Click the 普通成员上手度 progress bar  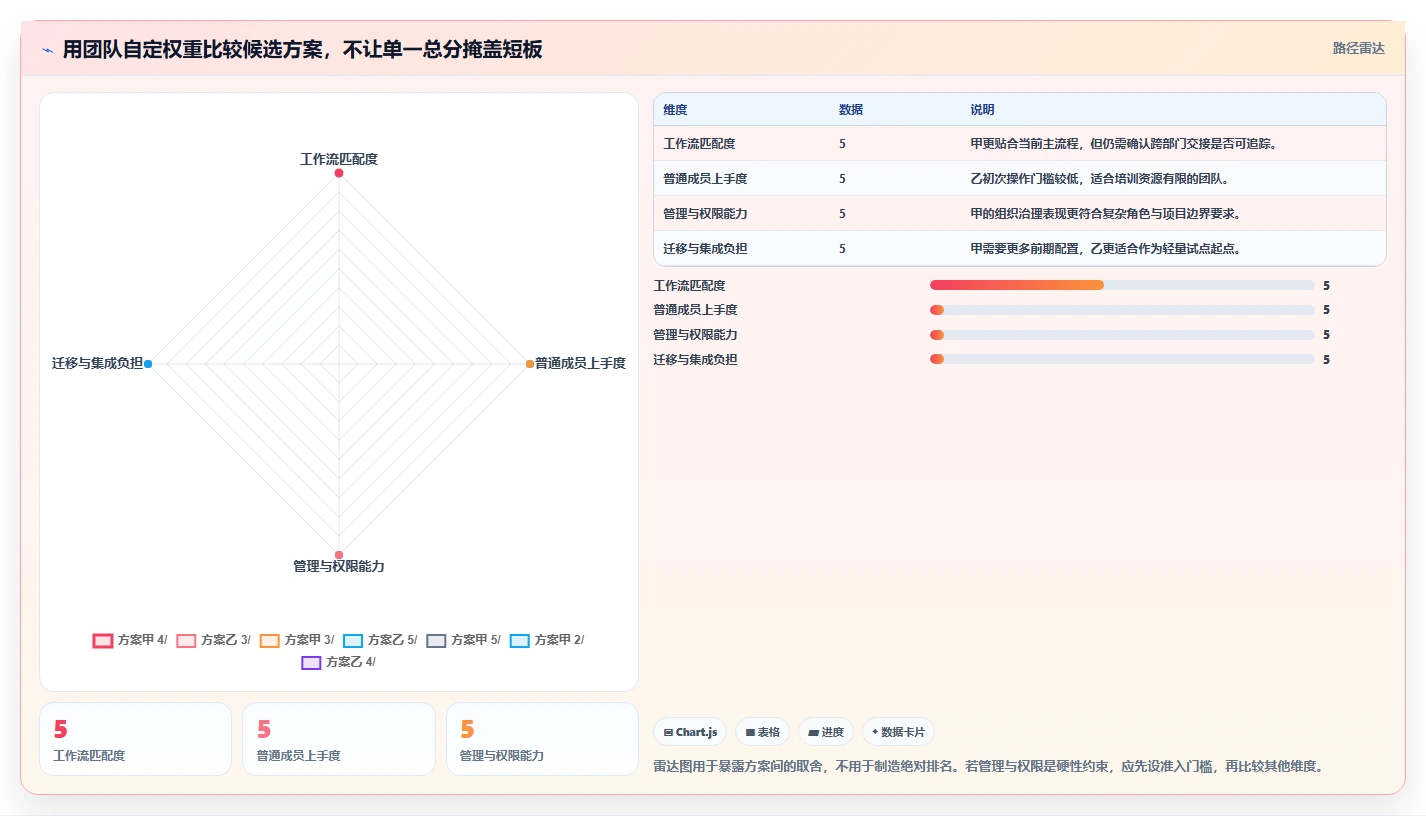pyautogui.click(x=1122, y=310)
